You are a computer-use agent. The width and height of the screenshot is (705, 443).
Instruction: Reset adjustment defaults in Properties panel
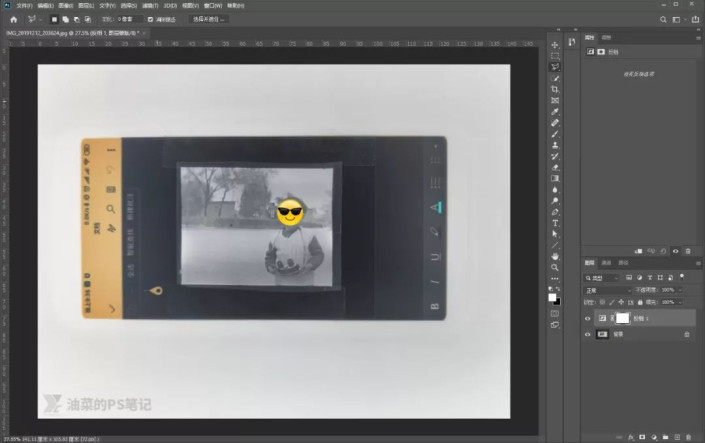click(663, 251)
